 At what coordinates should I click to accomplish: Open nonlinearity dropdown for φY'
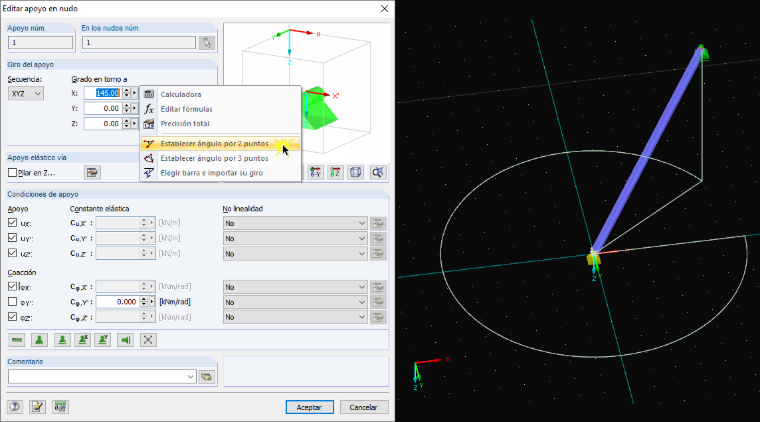coord(295,302)
